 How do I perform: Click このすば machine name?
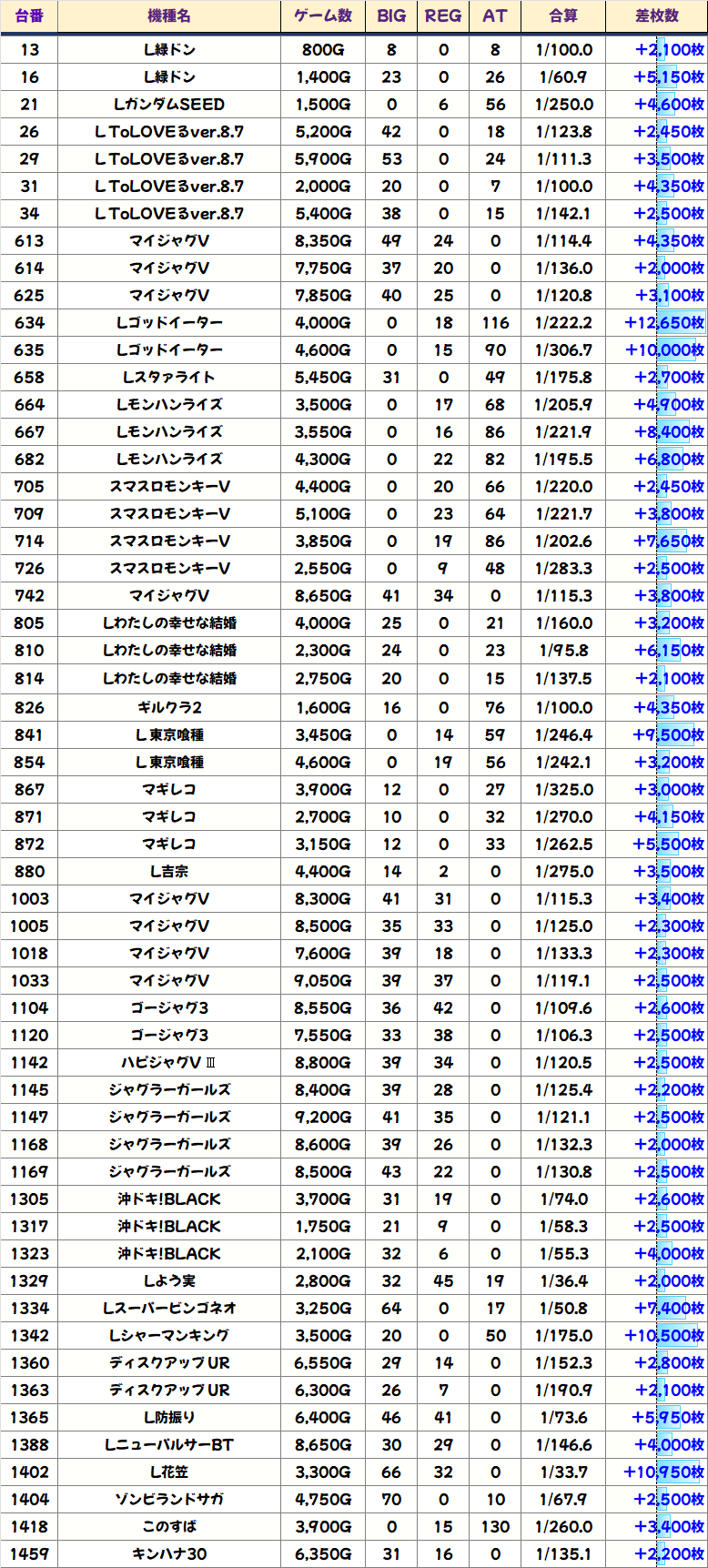[x=169, y=1527]
